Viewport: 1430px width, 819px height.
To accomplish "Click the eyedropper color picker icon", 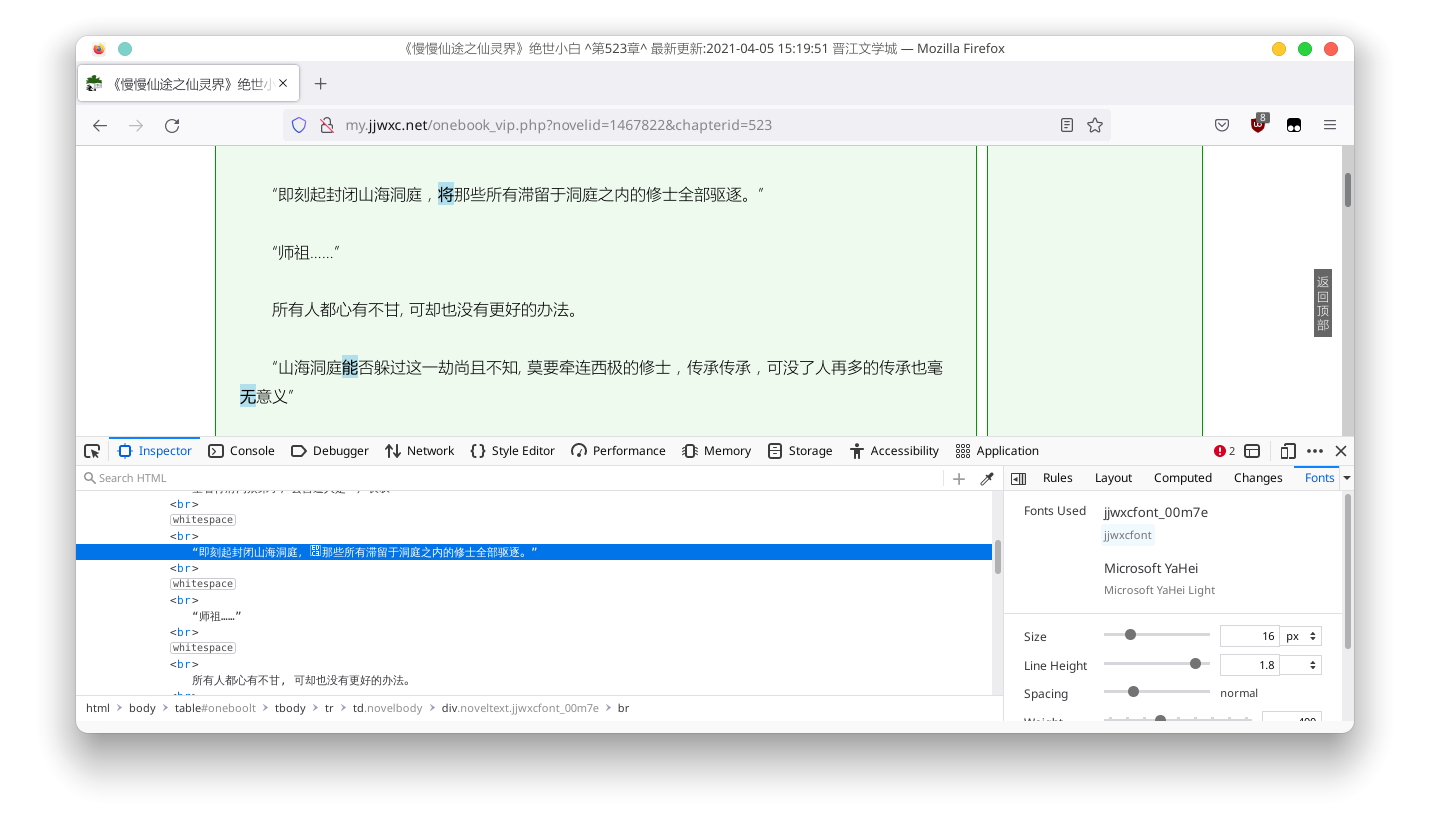I will [986, 479].
